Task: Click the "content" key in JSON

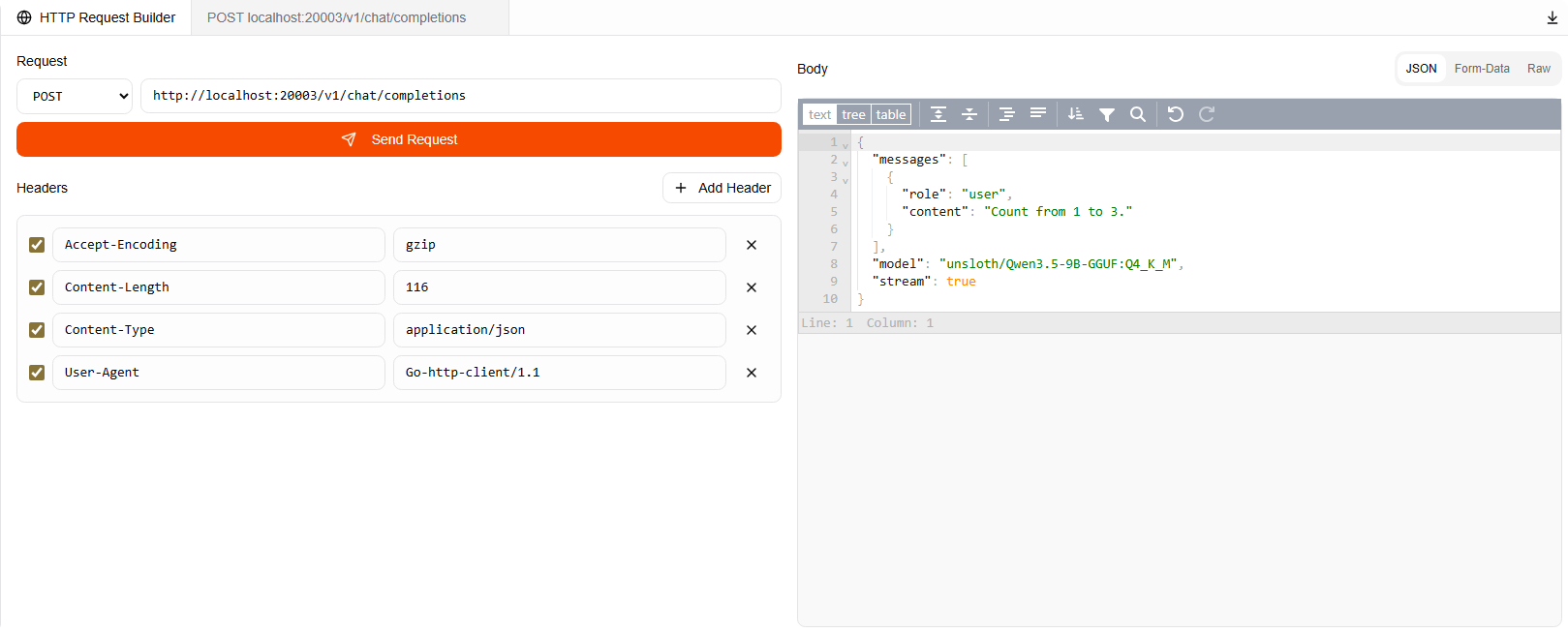Action: tap(935, 212)
